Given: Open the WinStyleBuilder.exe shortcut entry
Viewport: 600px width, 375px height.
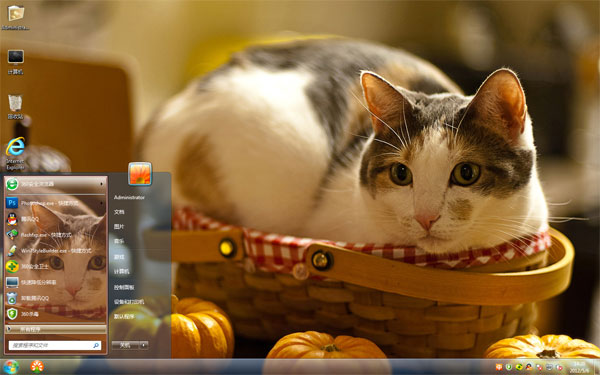Looking at the screenshot, I should (x=55, y=251).
